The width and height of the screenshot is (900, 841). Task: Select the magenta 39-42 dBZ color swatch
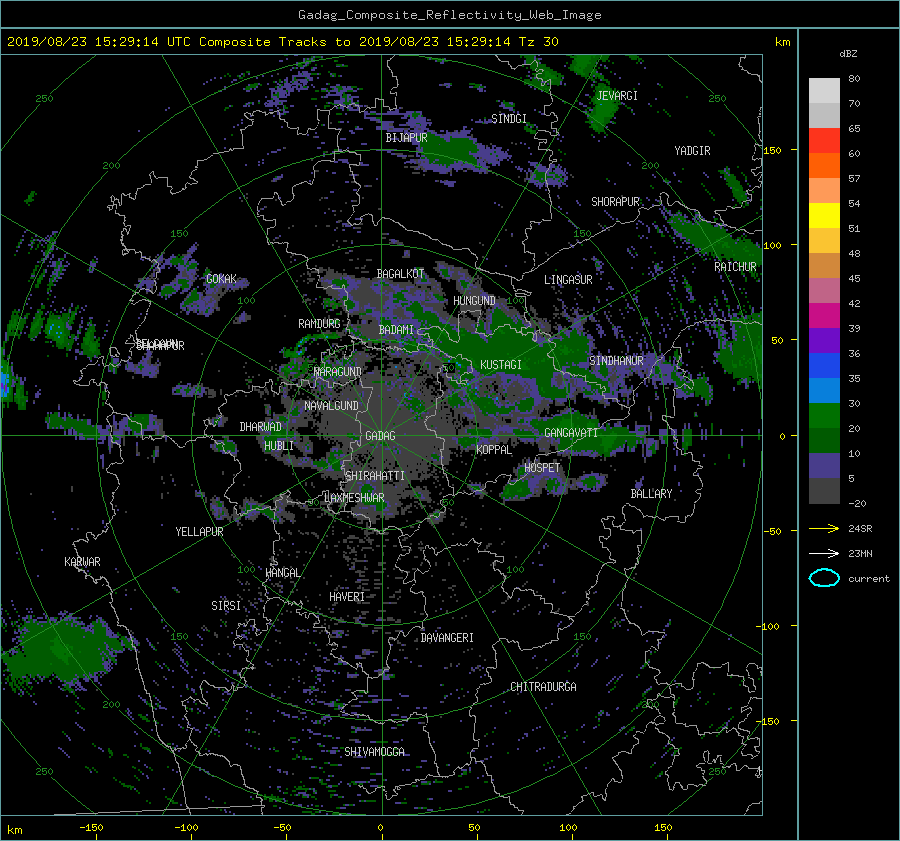click(824, 316)
